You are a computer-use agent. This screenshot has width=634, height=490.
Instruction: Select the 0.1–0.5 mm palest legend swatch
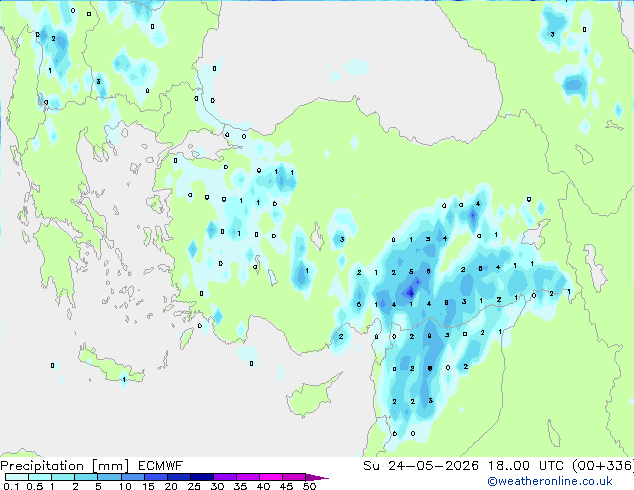(x=17, y=477)
